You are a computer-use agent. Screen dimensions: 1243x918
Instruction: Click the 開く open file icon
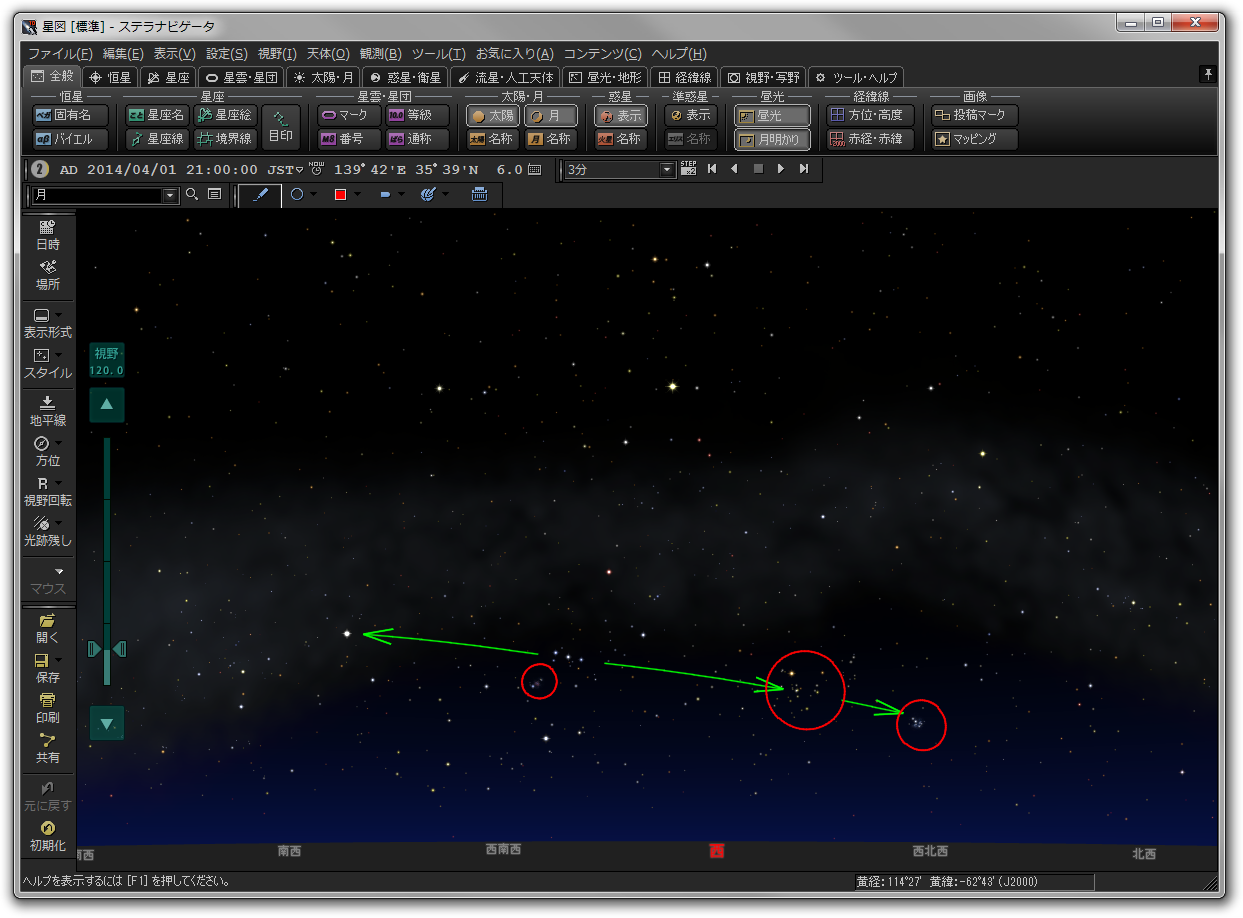tap(47, 628)
